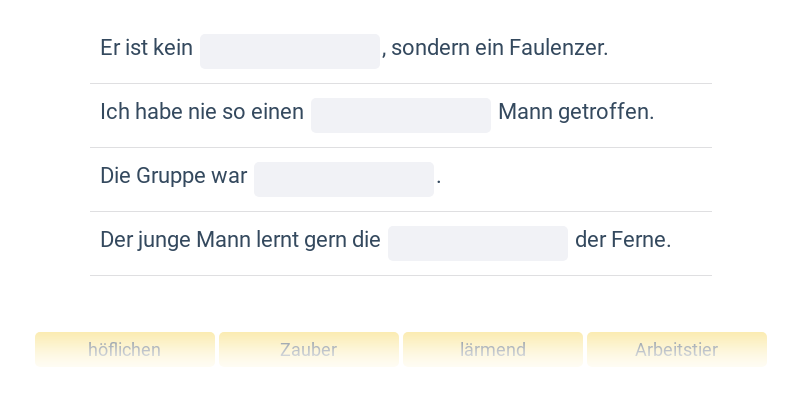Click the text 'Die Gruppe war'
This screenshot has width=800, height=400.
click(x=173, y=176)
